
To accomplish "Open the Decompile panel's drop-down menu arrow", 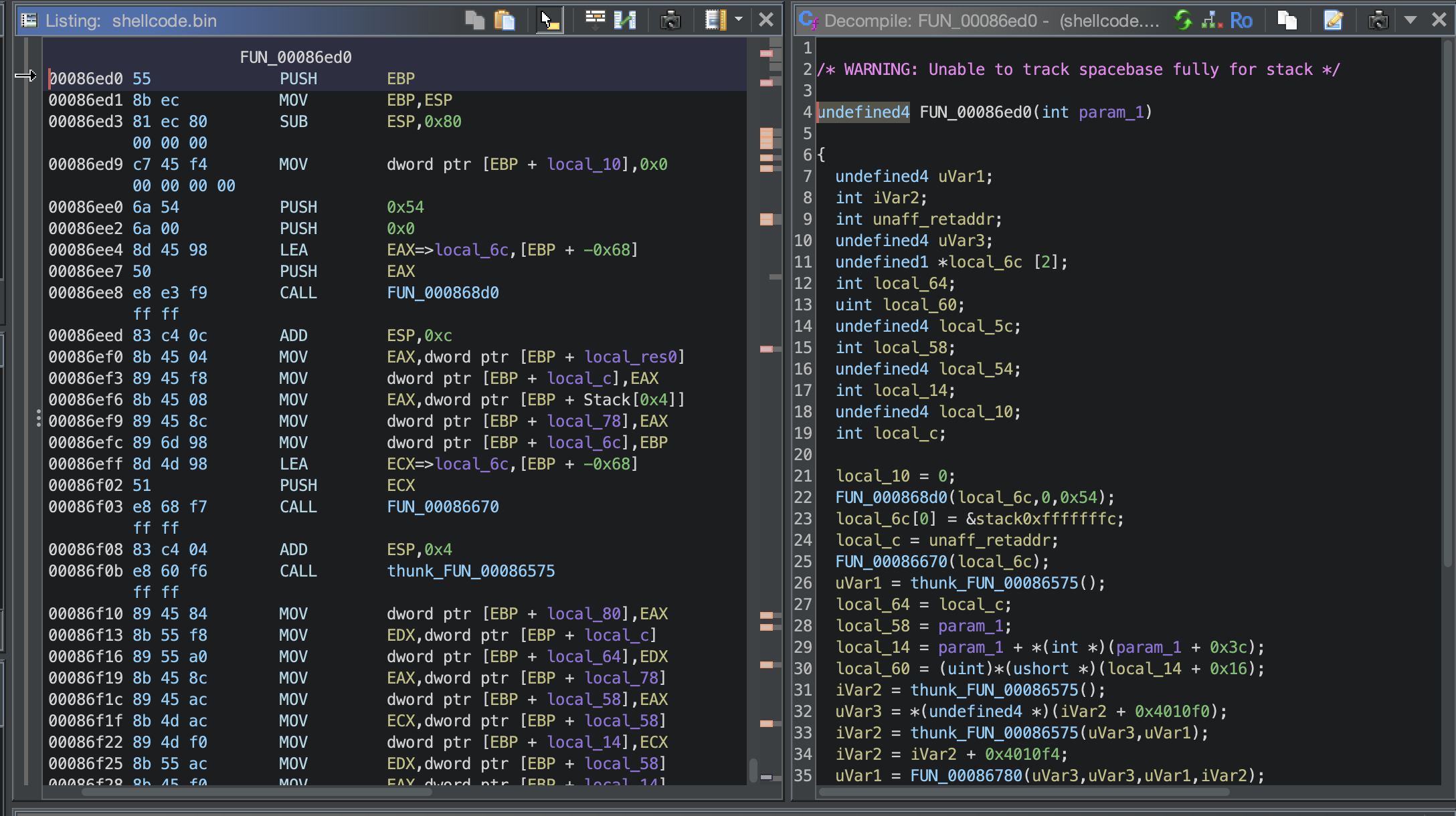I will [x=1410, y=20].
